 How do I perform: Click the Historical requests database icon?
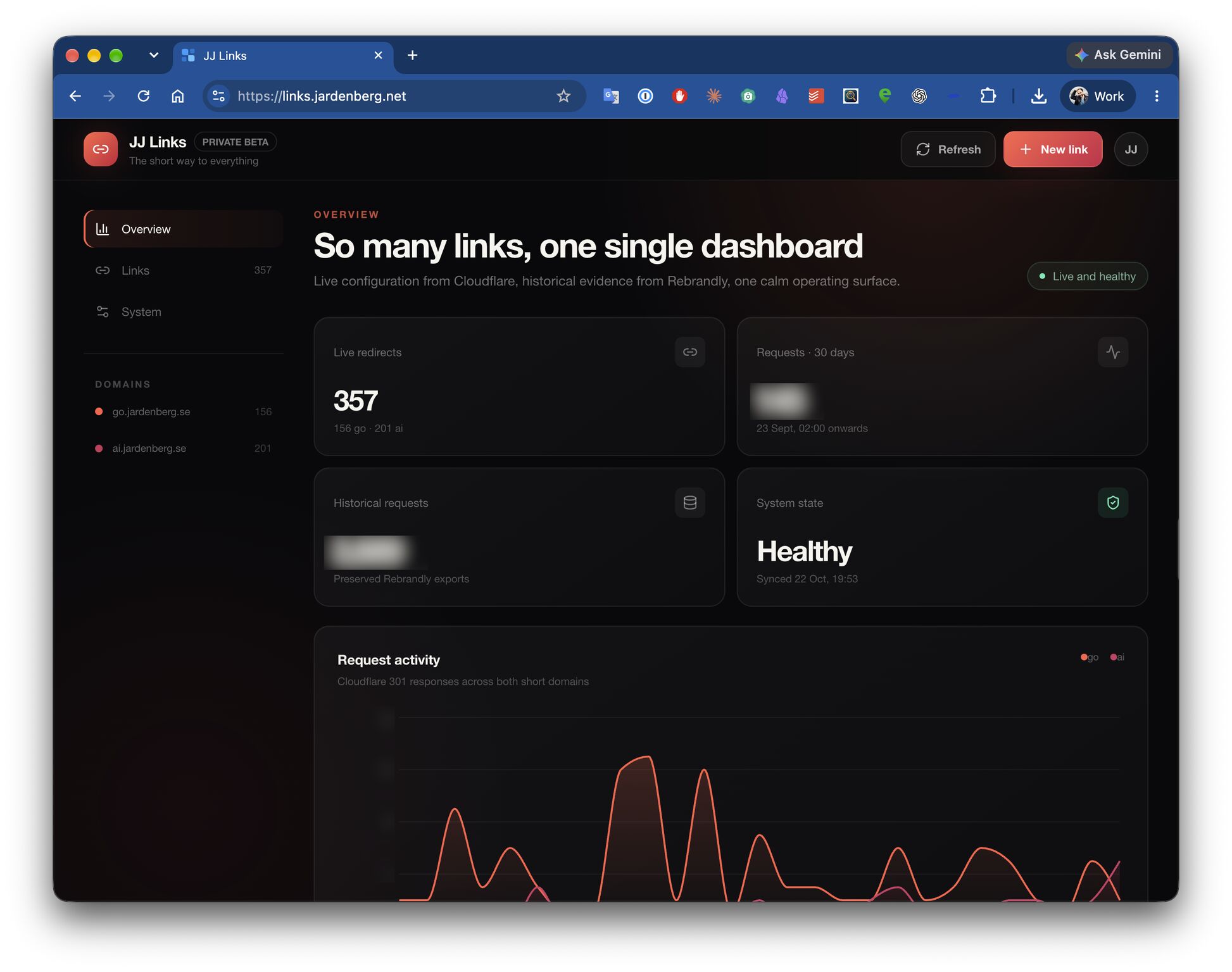click(x=690, y=502)
